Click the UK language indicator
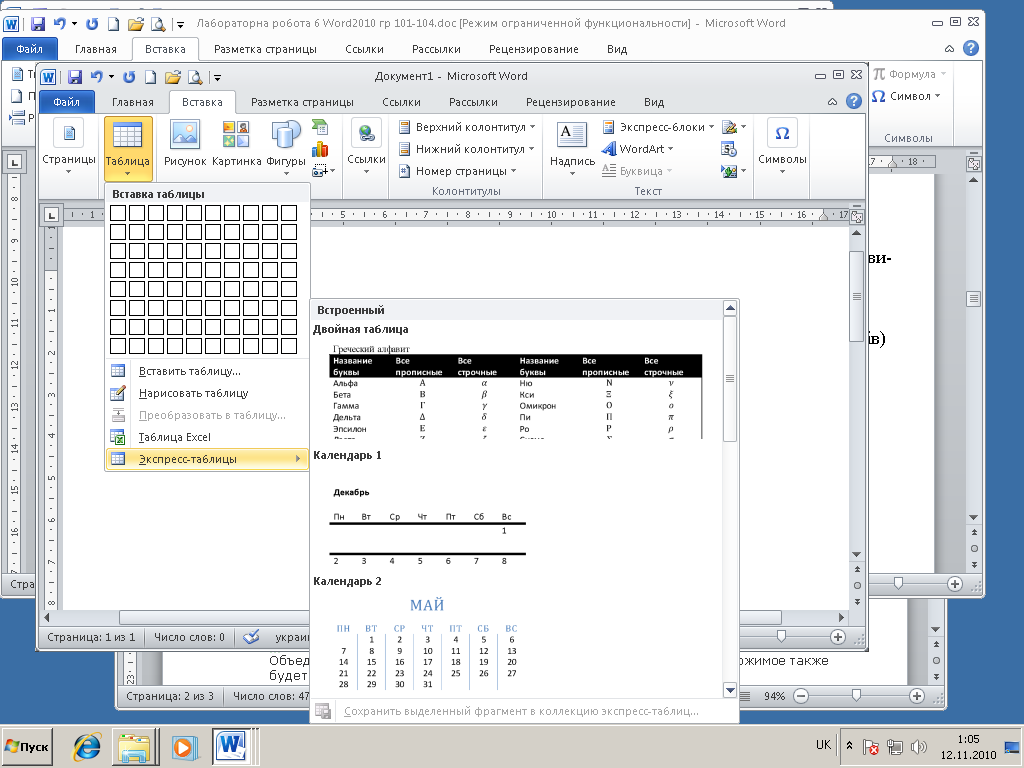This screenshot has height=768, width=1024. [824, 744]
